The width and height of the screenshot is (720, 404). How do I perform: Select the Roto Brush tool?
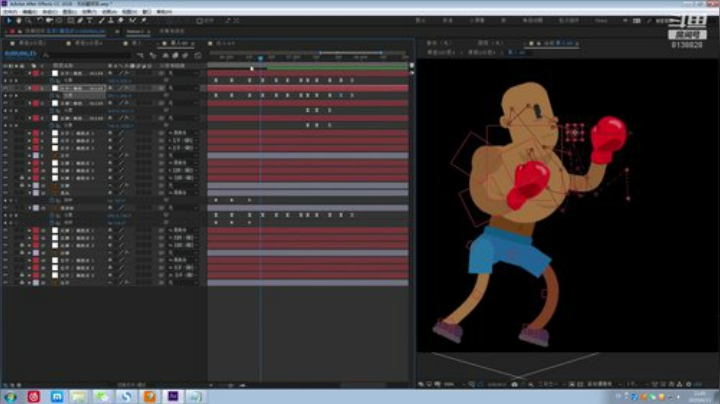[133, 21]
